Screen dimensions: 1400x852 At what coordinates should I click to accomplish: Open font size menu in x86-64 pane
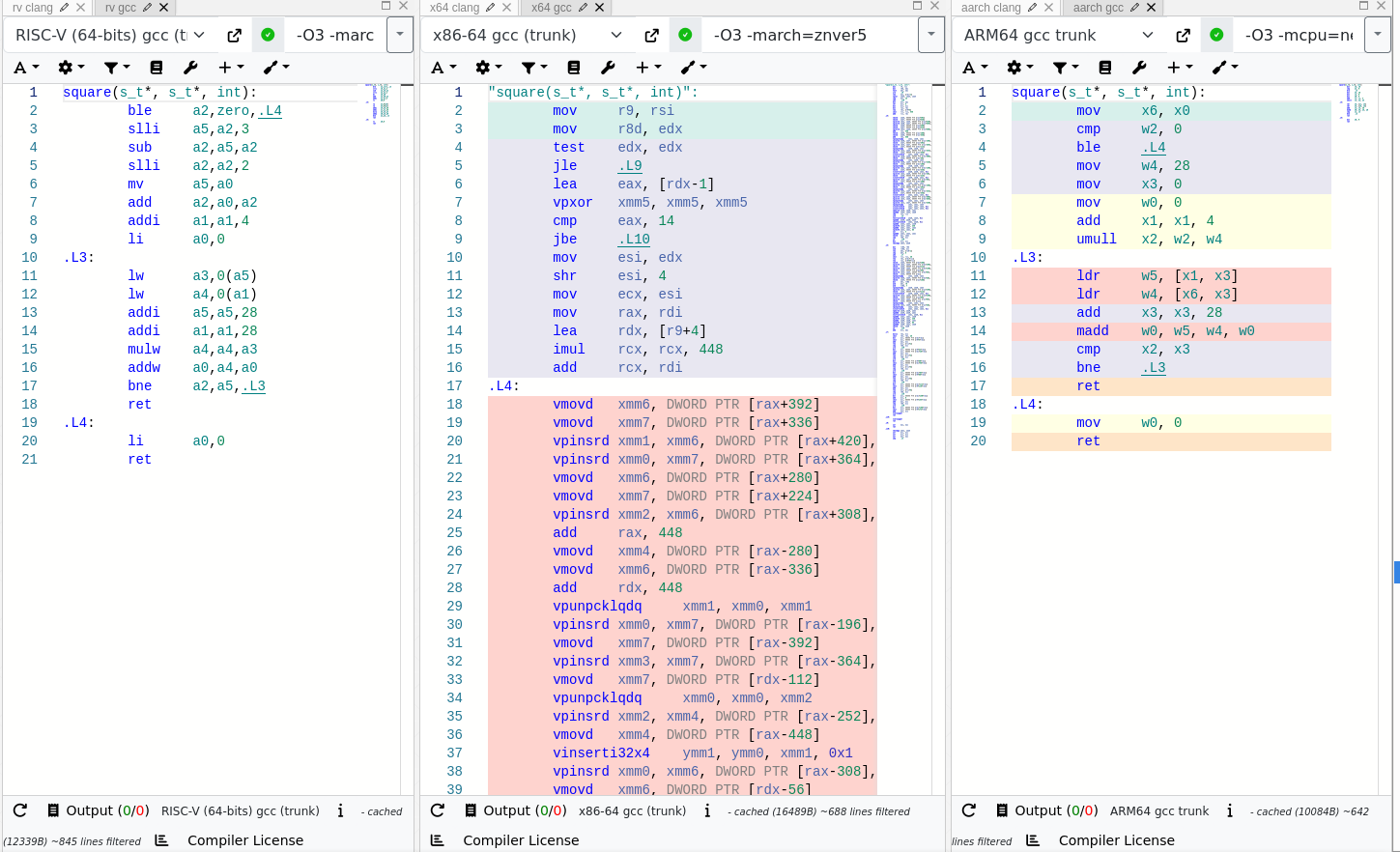(443, 68)
